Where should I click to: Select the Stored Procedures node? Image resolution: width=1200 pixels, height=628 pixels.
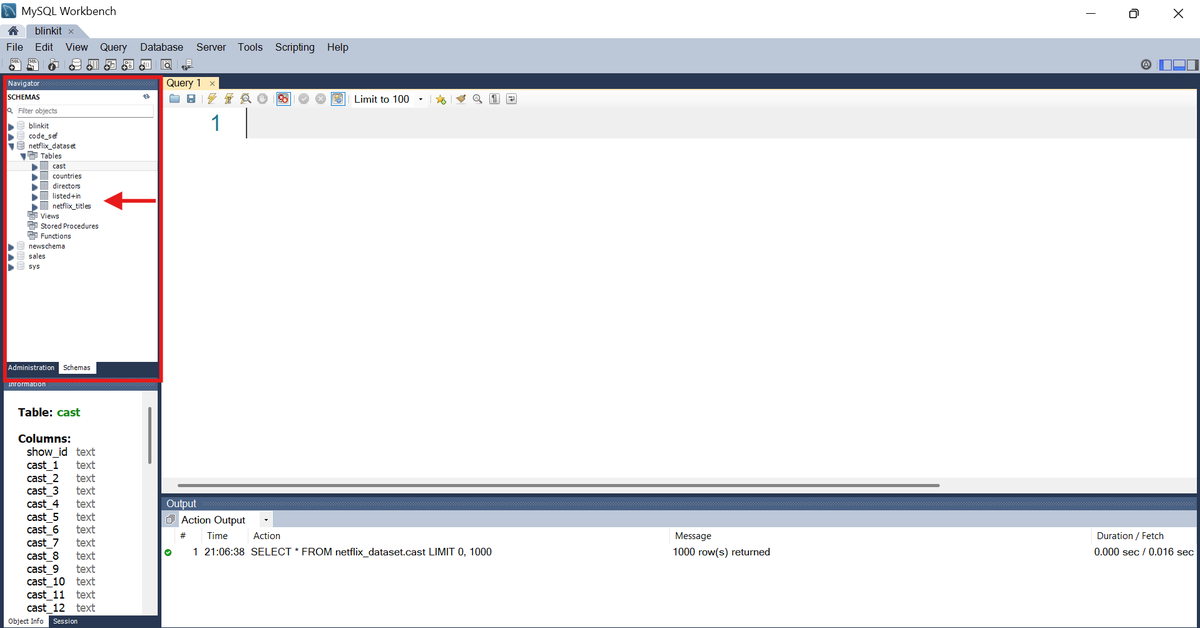(x=69, y=226)
